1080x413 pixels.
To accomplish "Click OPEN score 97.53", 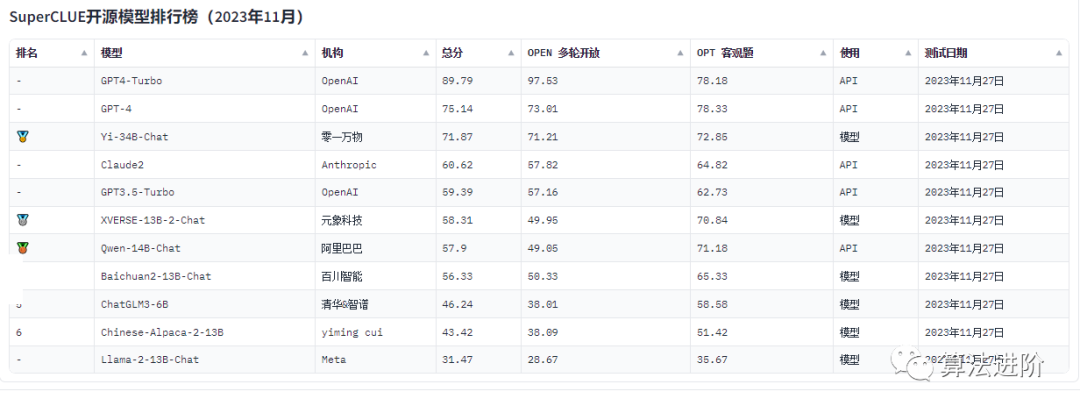I will [x=543, y=81].
